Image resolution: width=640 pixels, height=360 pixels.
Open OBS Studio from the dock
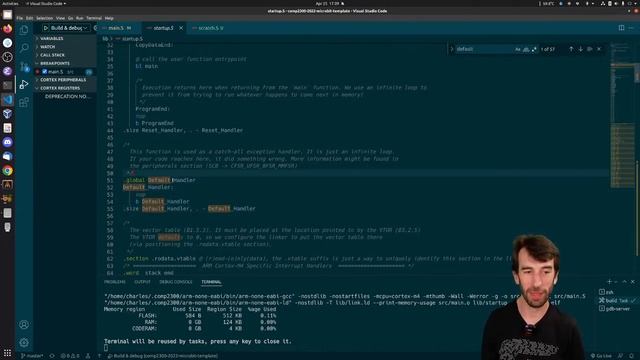click(7, 57)
